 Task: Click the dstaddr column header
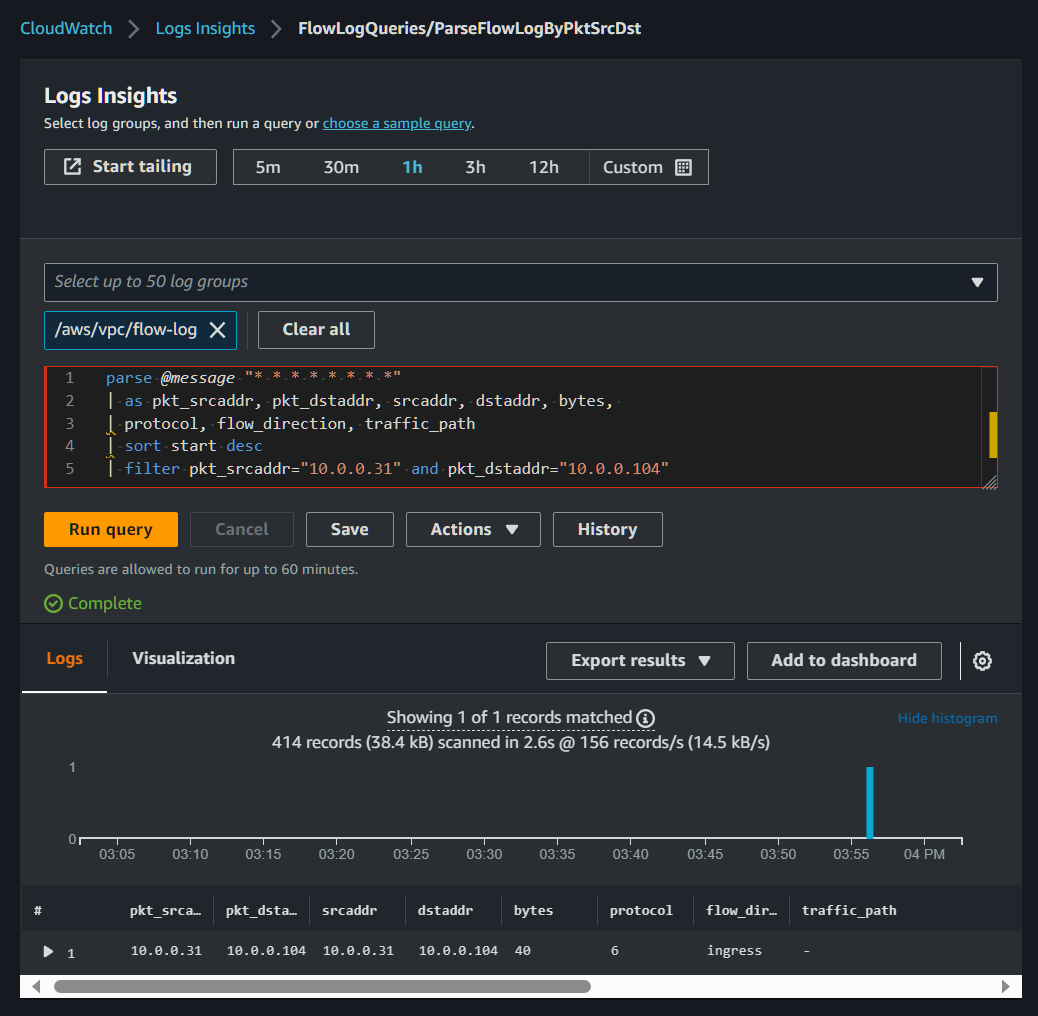[446, 911]
